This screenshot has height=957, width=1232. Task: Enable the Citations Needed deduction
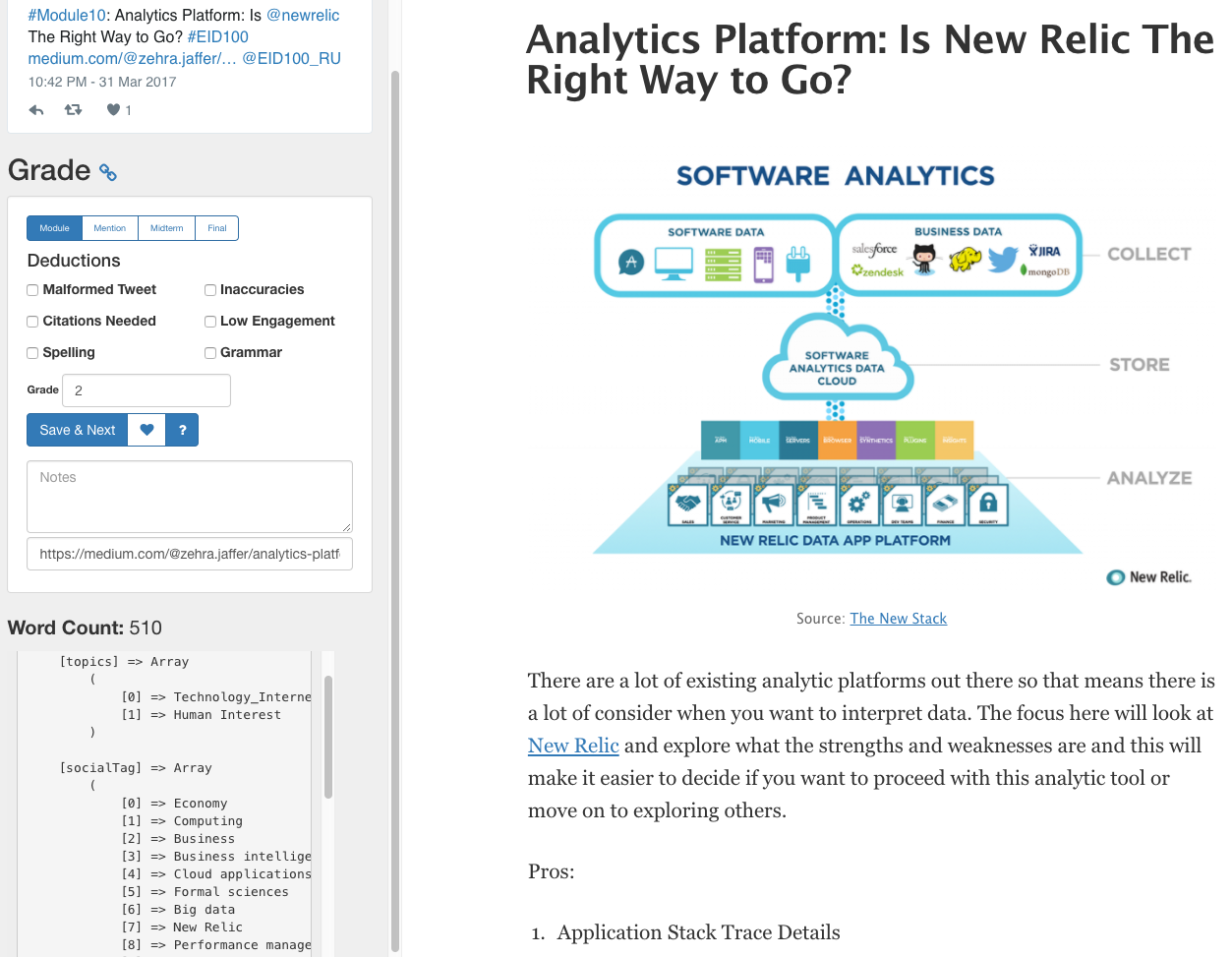click(x=32, y=322)
